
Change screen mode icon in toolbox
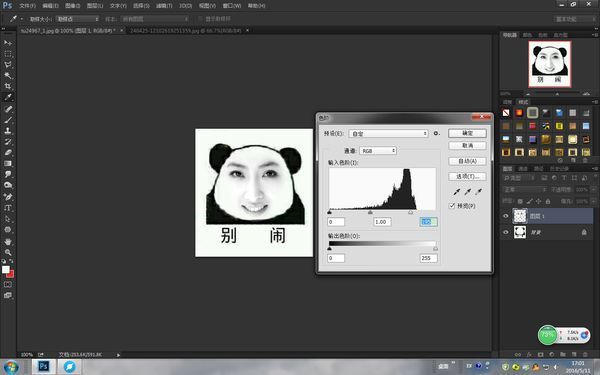coord(8,295)
